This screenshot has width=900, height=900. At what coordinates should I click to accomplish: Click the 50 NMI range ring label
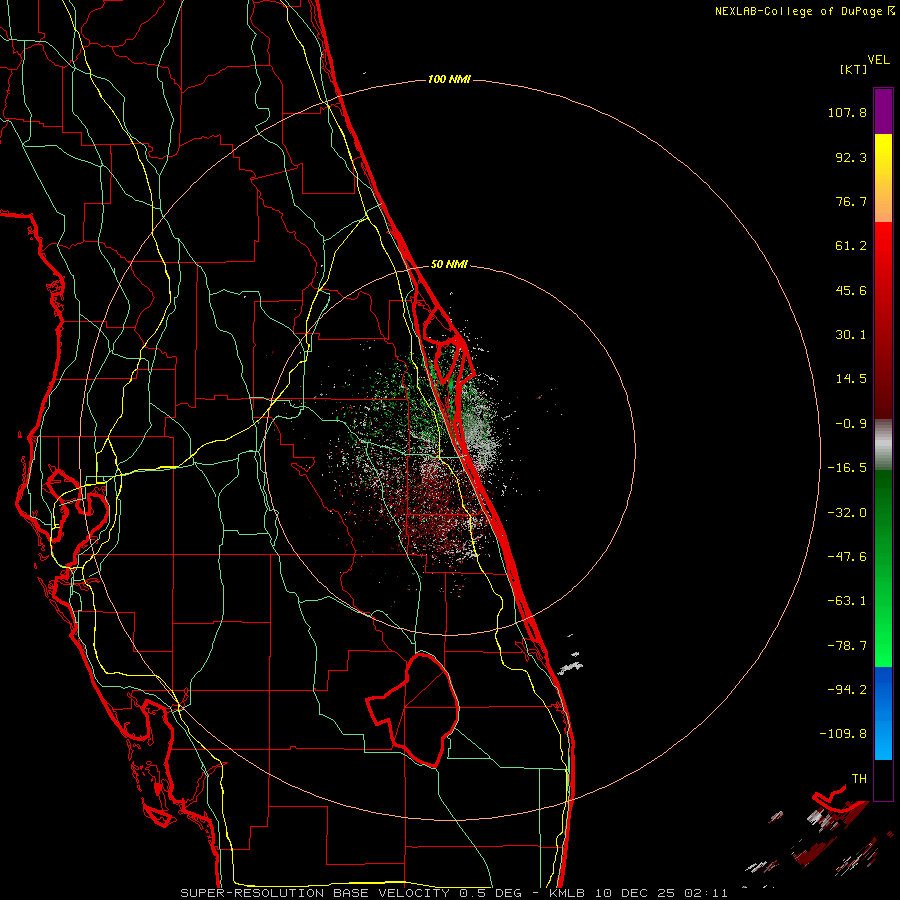[x=449, y=264]
